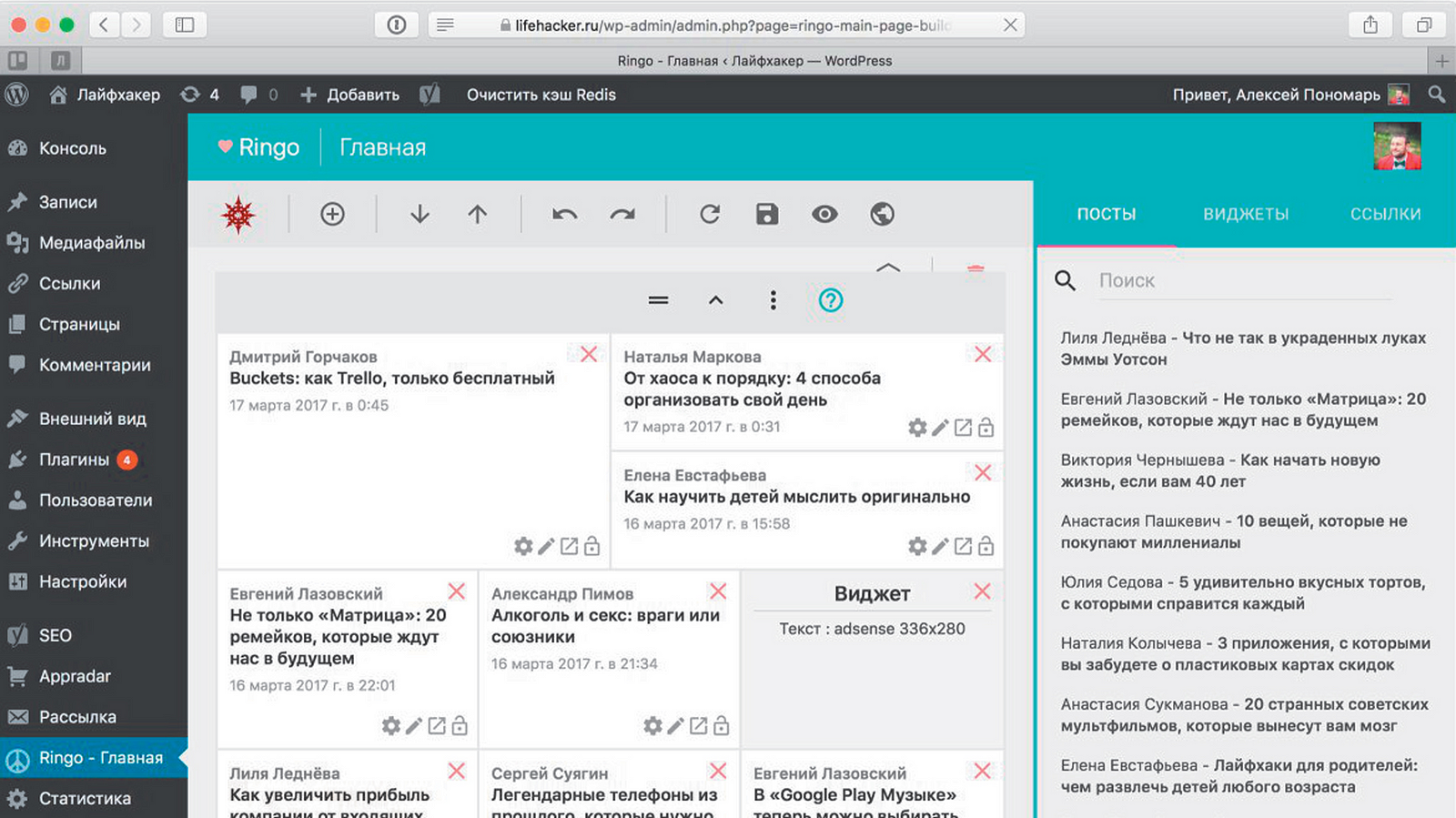Switch to the ССЫЛКИ tab
The width and height of the screenshot is (1456, 818).
[1385, 214]
